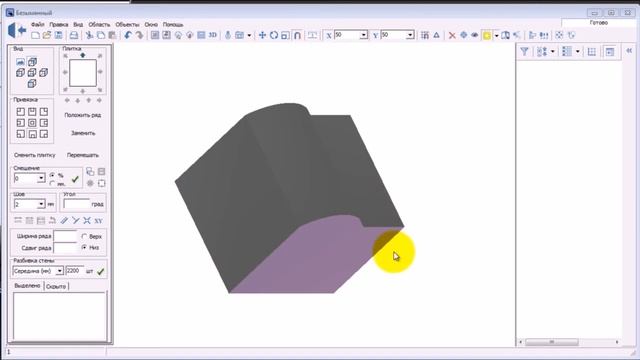
Task: Click the Сдвиг ряда input field
Action: coord(65,247)
